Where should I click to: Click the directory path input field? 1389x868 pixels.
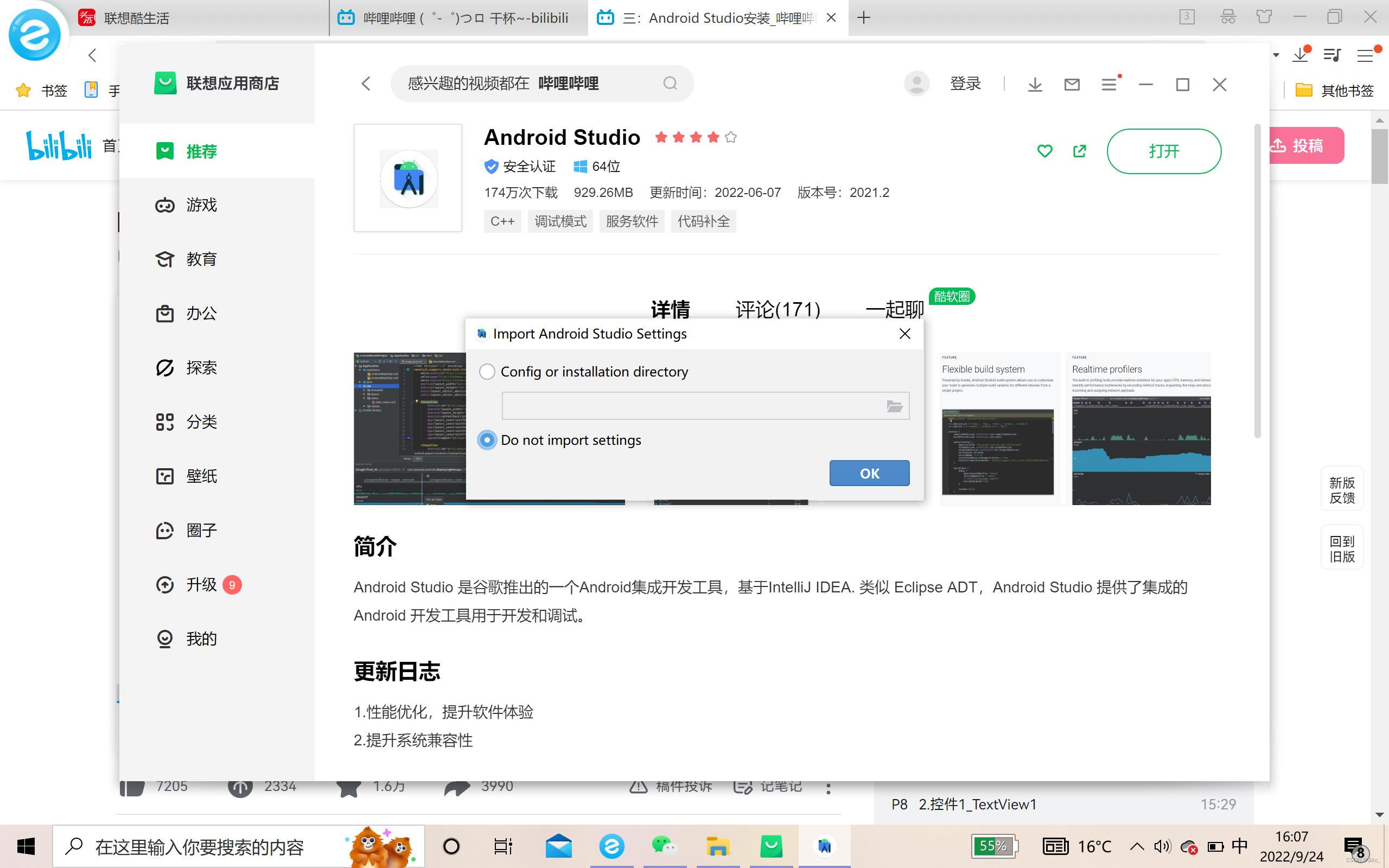point(705,406)
